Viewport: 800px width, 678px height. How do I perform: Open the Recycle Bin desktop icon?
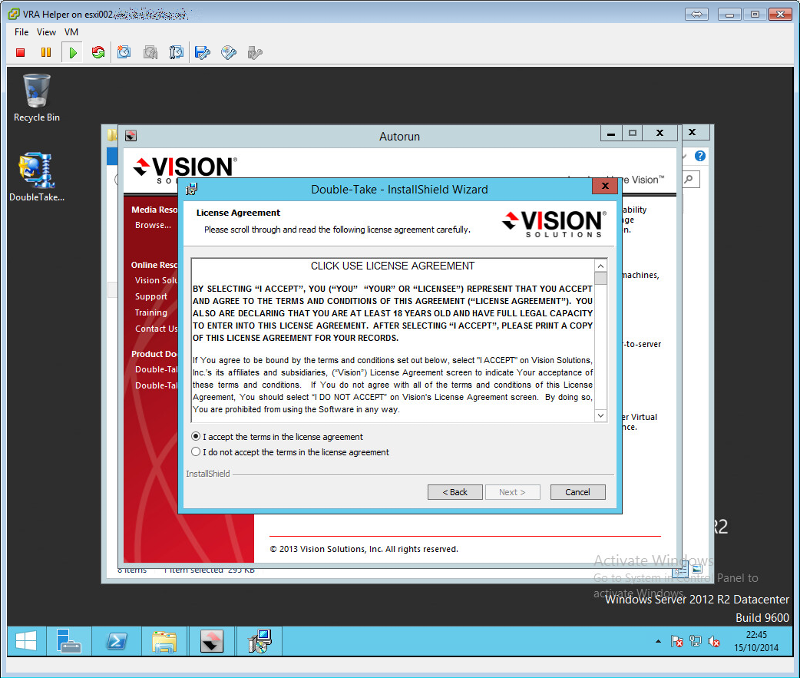click(37, 98)
